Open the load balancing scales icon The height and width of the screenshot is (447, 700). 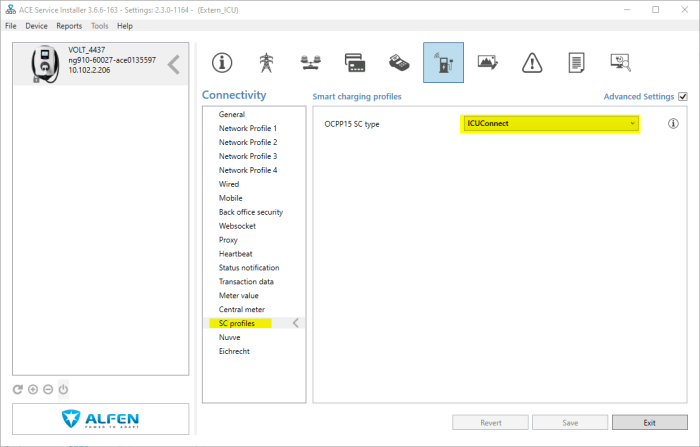(311, 62)
